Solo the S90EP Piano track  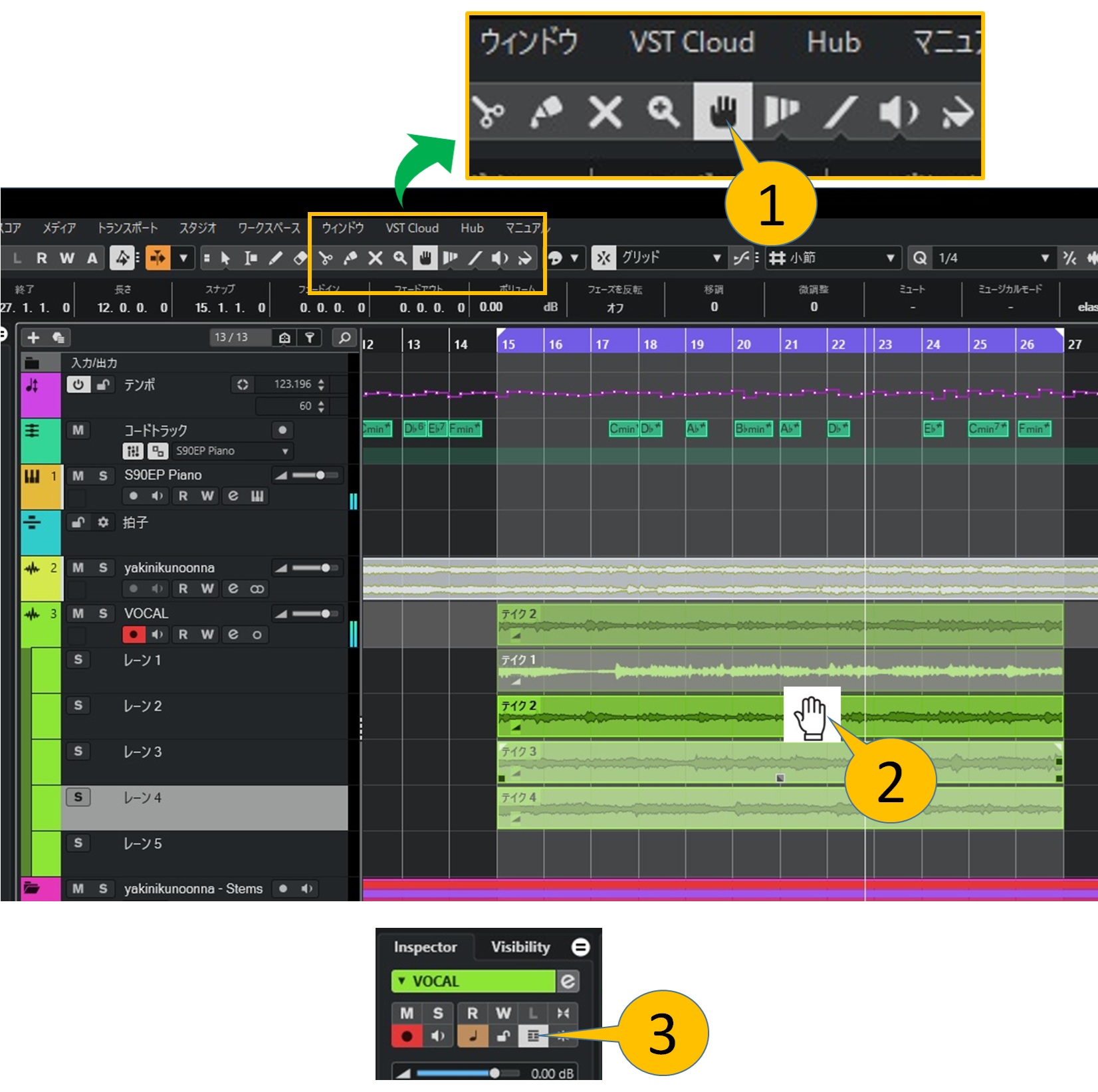tap(103, 476)
